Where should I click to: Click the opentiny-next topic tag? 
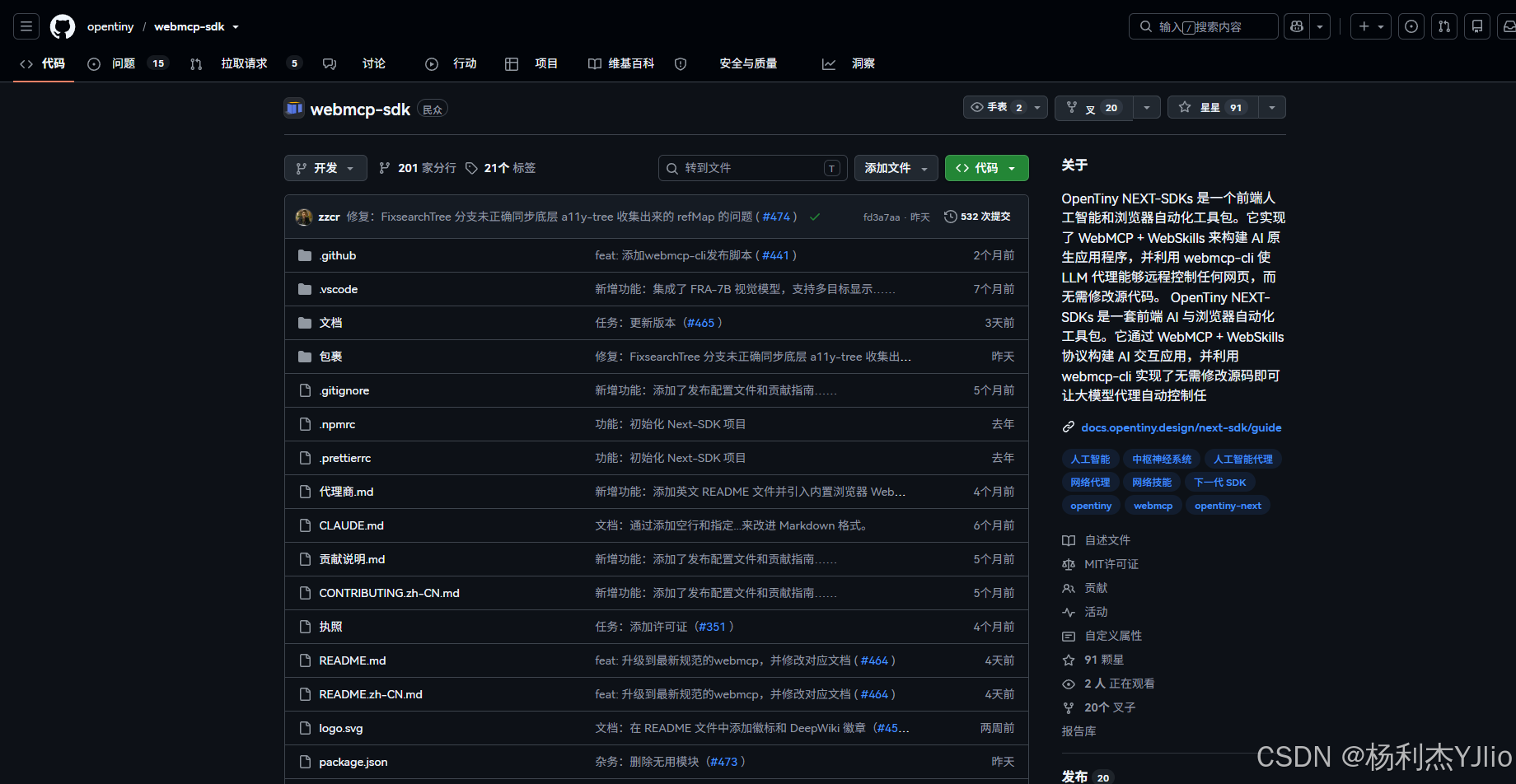pyautogui.click(x=1228, y=506)
